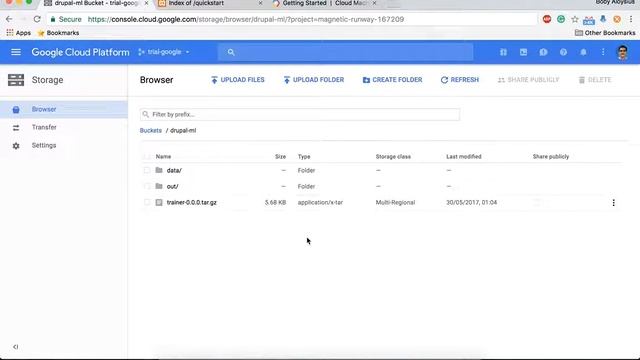Open the gift icon in header
The height and width of the screenshot is (360, 640).
click(503, 52)
